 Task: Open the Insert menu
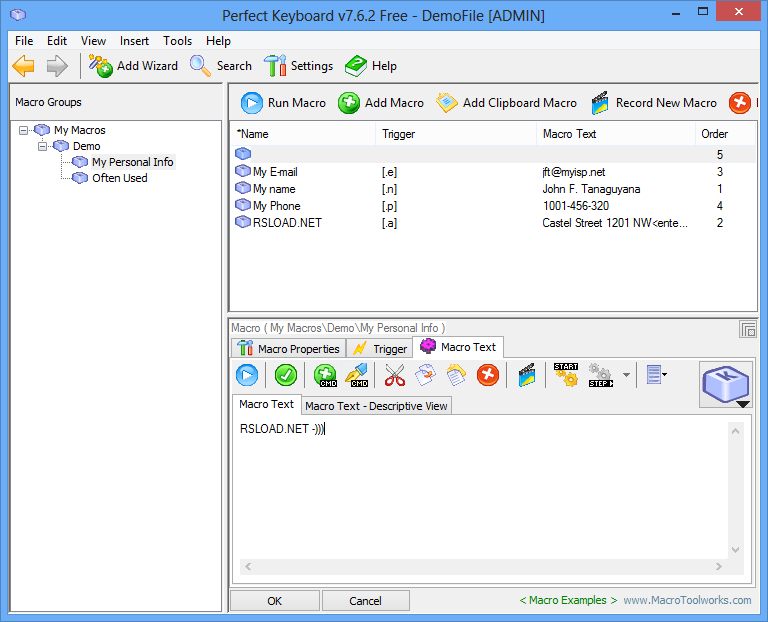point(134,41)
